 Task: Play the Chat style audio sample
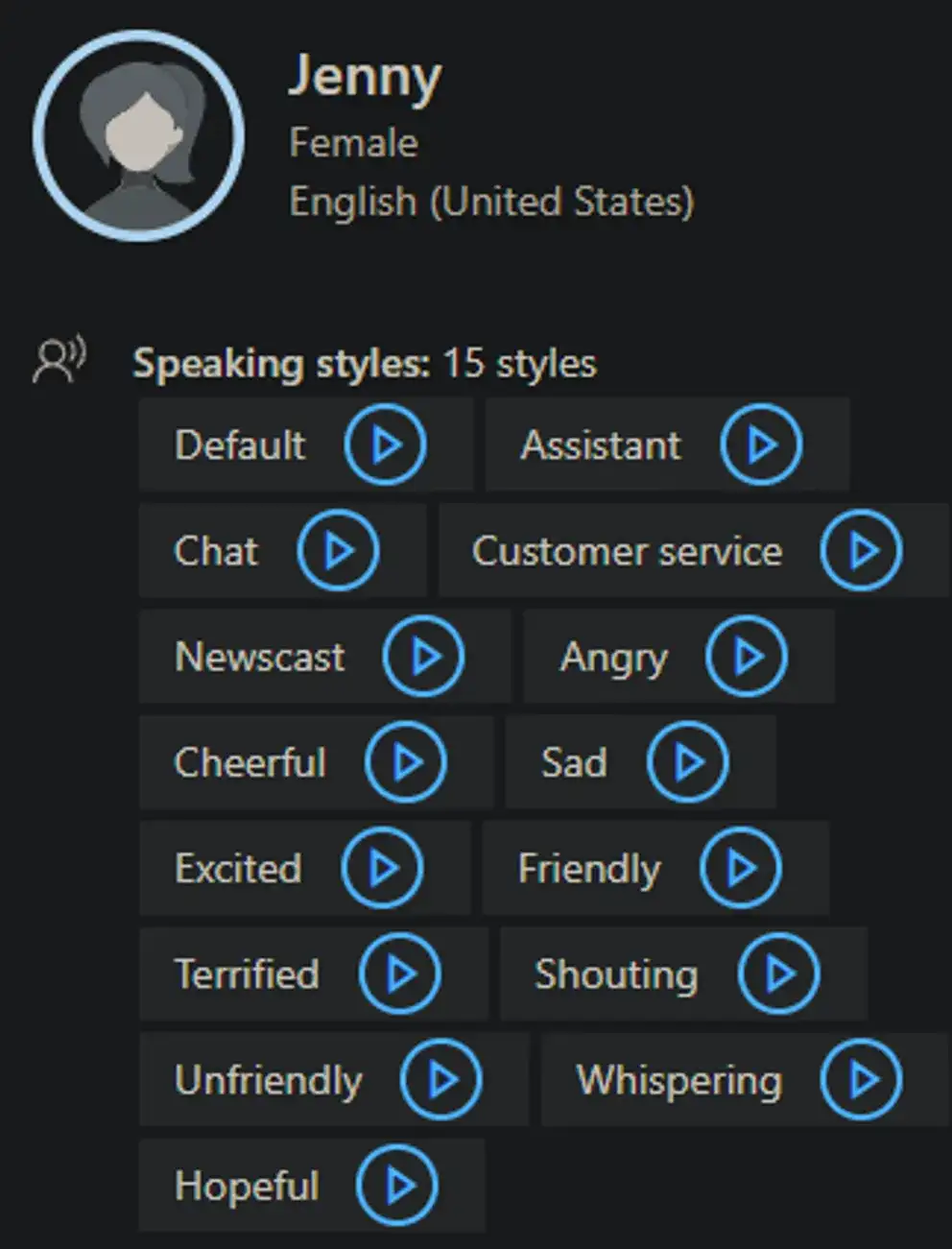[339, 550]
